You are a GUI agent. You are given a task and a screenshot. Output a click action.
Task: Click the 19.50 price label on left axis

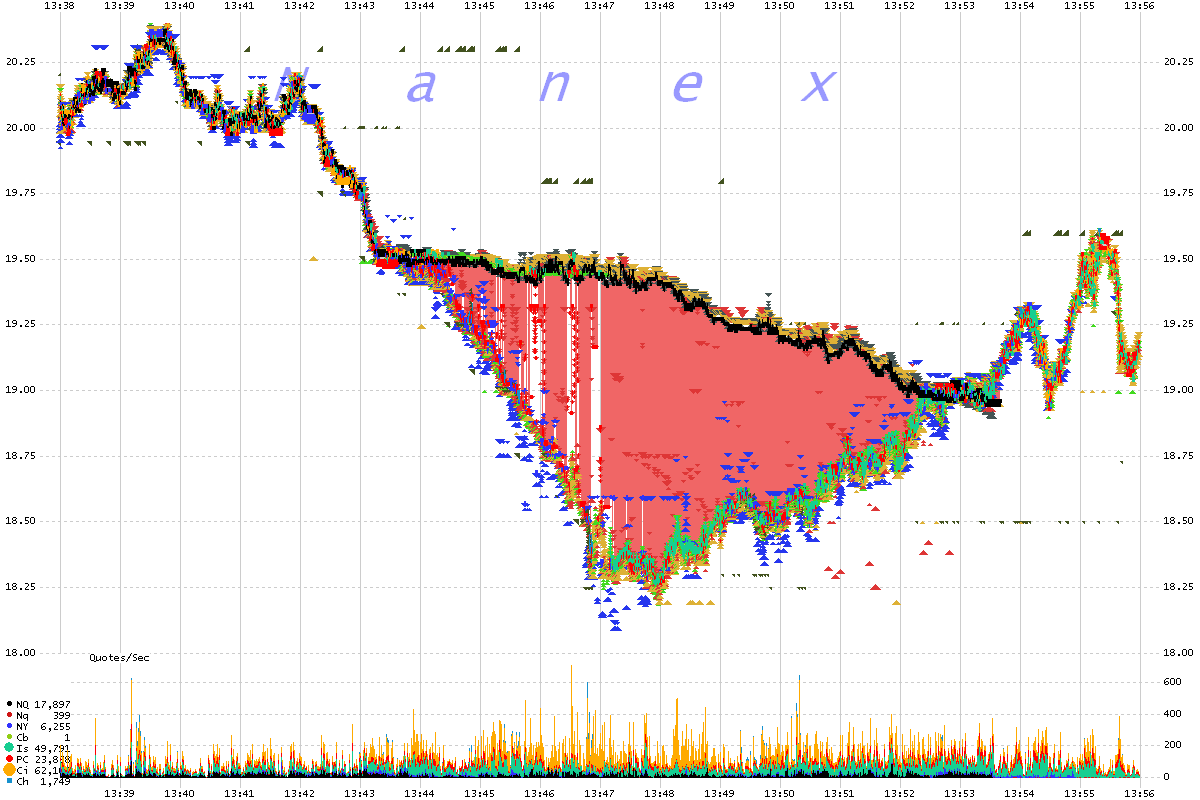point(20,259)
